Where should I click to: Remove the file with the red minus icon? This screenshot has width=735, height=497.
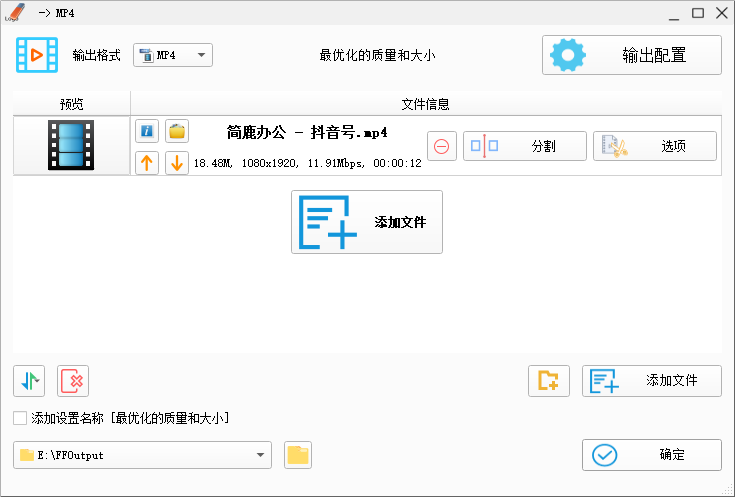click(442, 146)
